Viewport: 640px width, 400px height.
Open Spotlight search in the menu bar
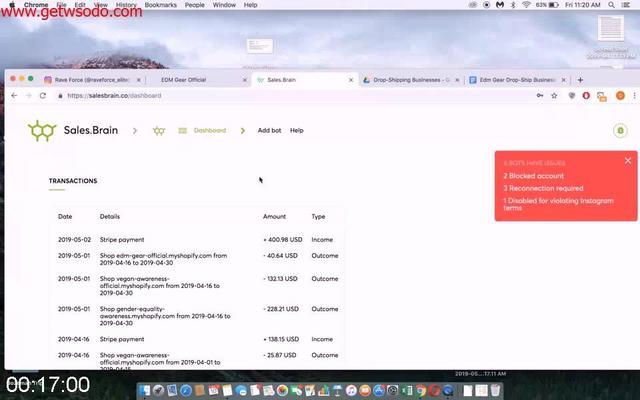[611, 5]
